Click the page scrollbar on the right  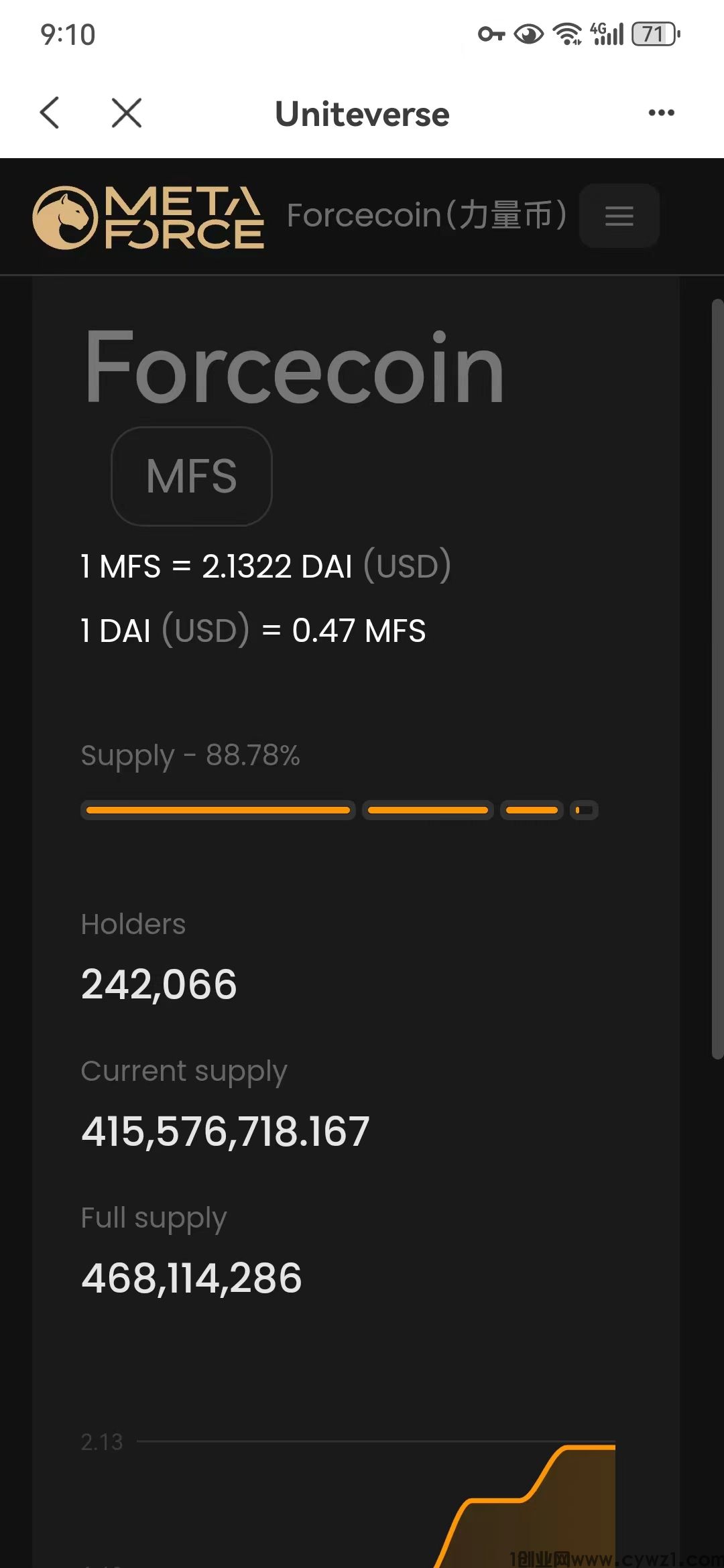[x=717, y=677]
